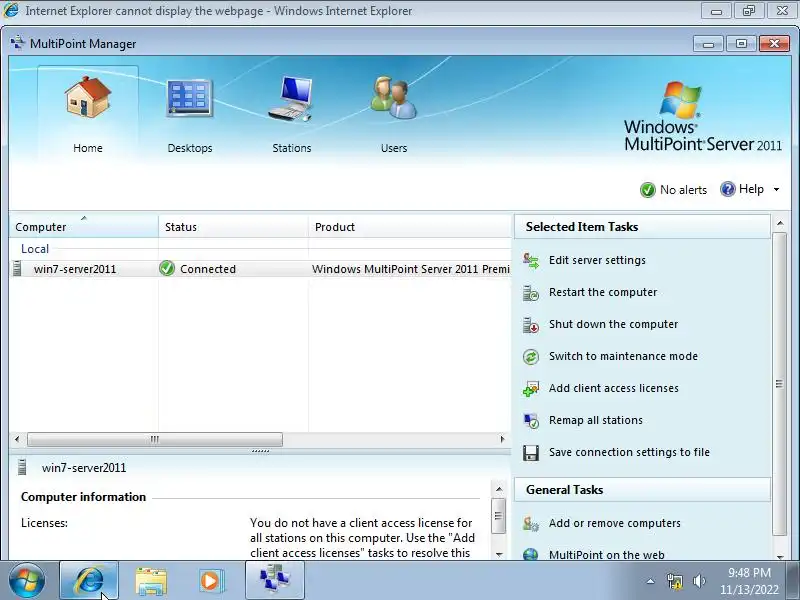This screenshot has width=800, height=600.
Task: Click MultiPoint on the web link
Action: [x=607, y=555]
